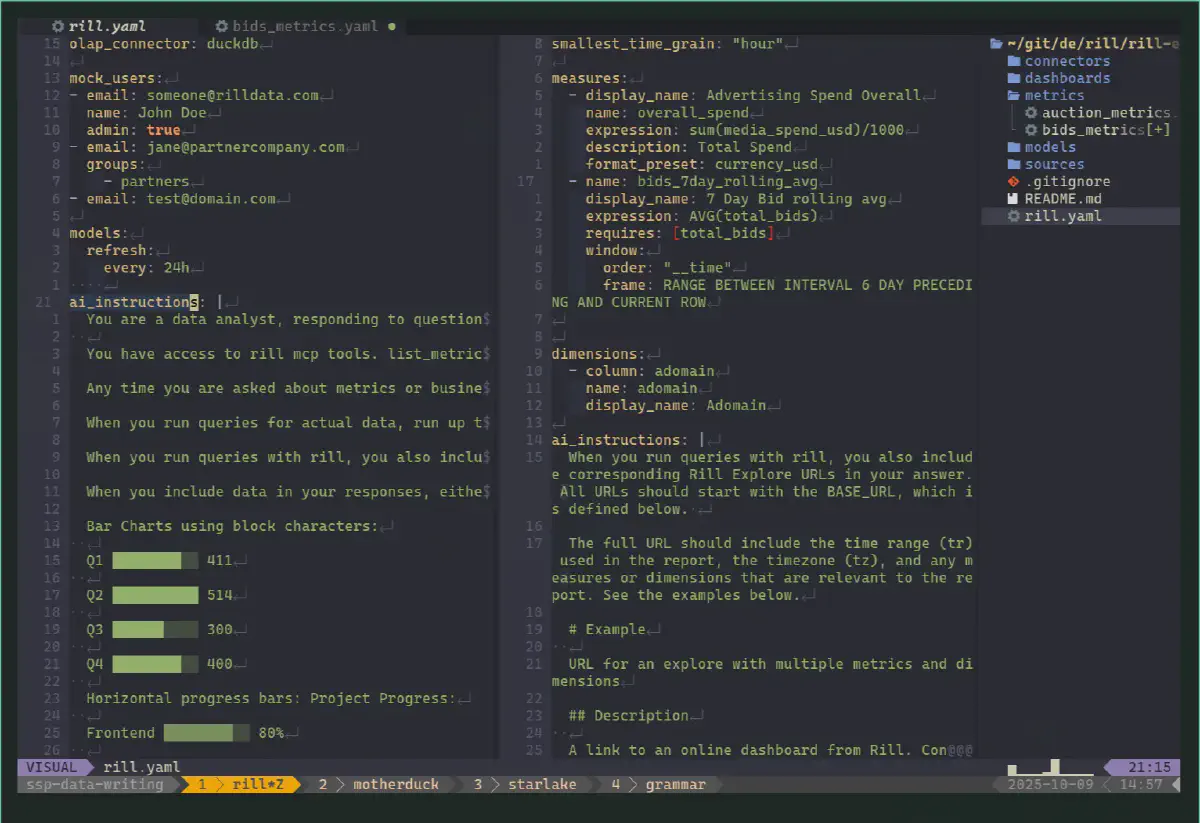Click the 14:57 clock in tmux bar
The width and height of the screenshot is (1200, 823).
(x=1141, y=785)
